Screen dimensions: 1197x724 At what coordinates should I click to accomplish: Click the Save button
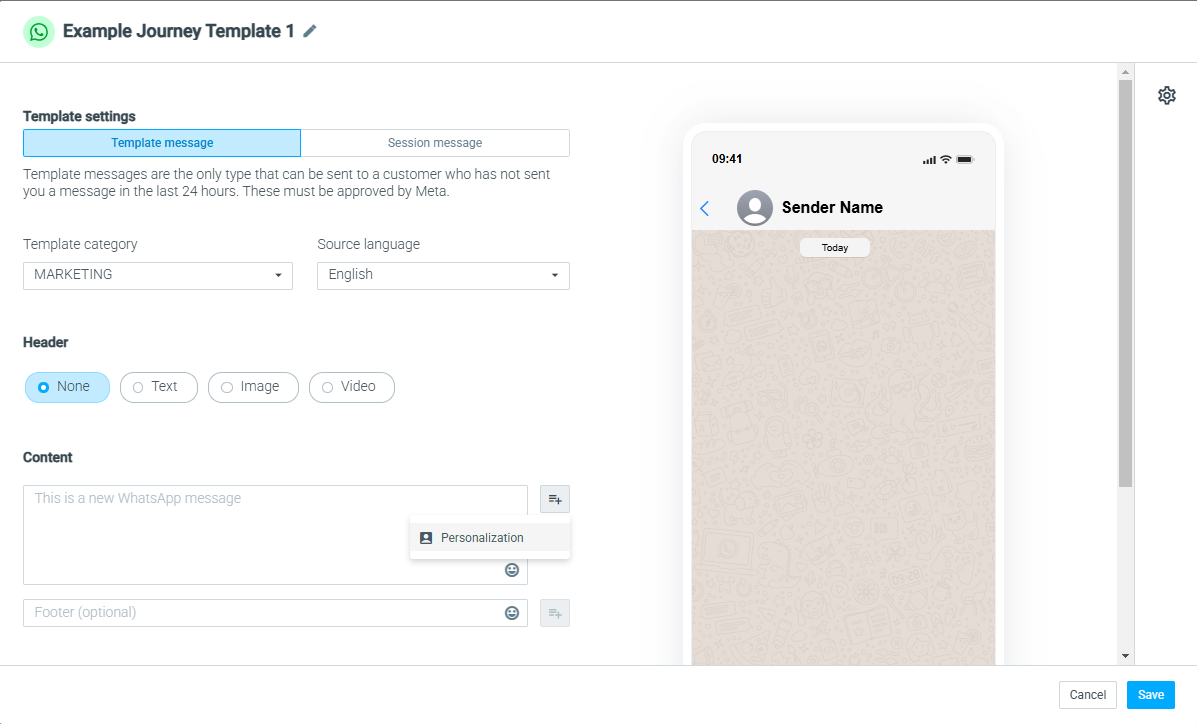point(1150,695)
